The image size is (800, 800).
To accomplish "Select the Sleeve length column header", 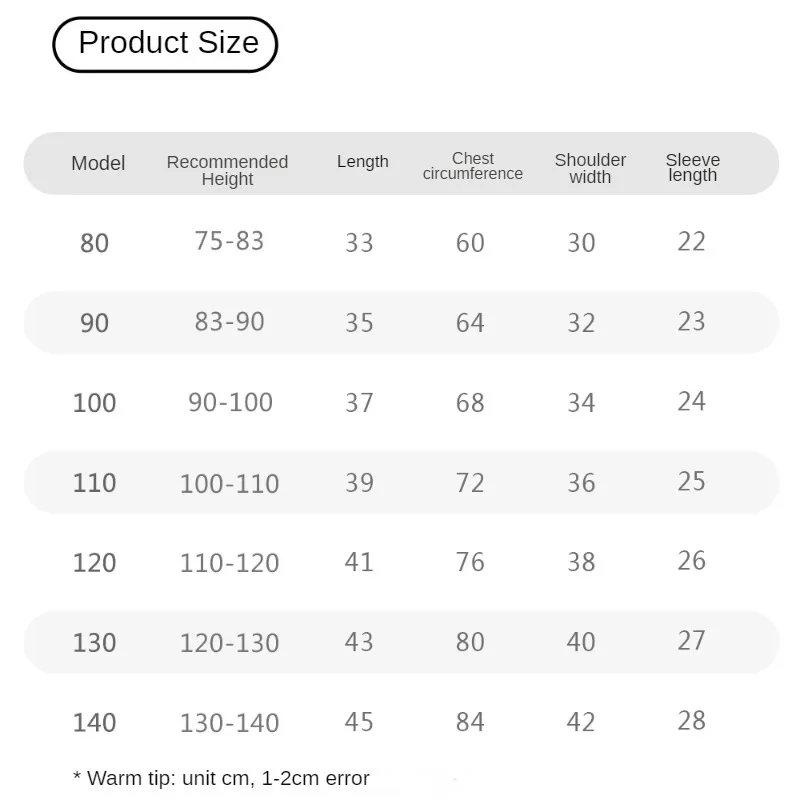I will click(x=692, y=167).
